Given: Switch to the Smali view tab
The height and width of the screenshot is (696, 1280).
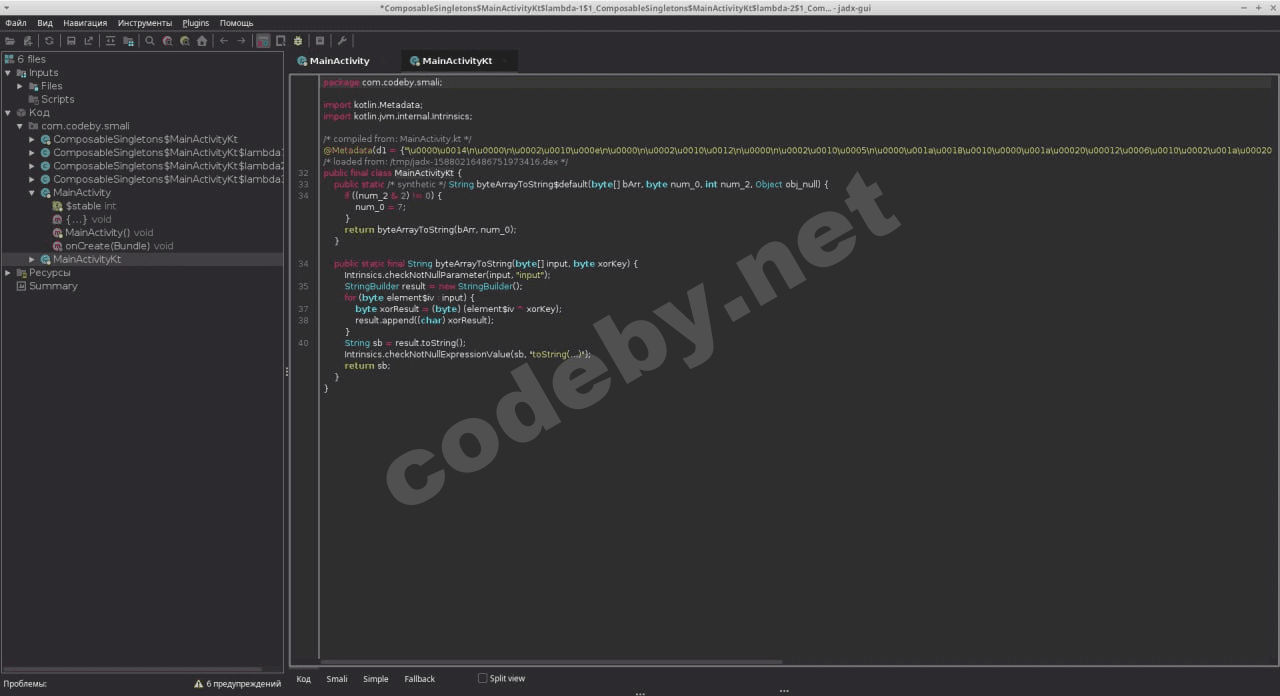Looking at the screenshot, I should pyautogui.click(x=337, y=679).
